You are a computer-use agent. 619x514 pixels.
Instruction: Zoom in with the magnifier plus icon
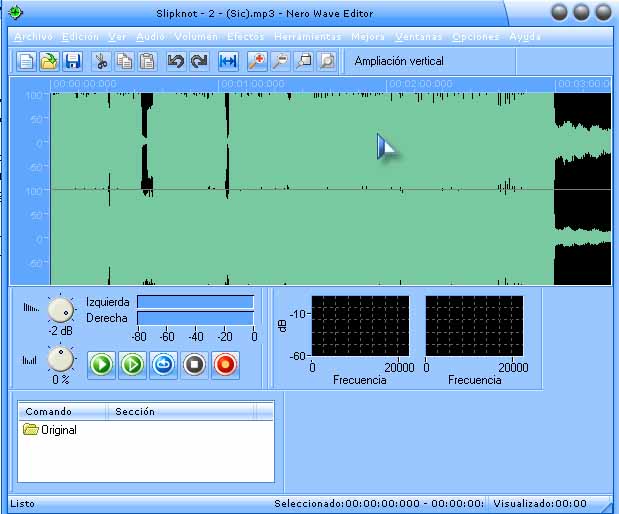257,62
